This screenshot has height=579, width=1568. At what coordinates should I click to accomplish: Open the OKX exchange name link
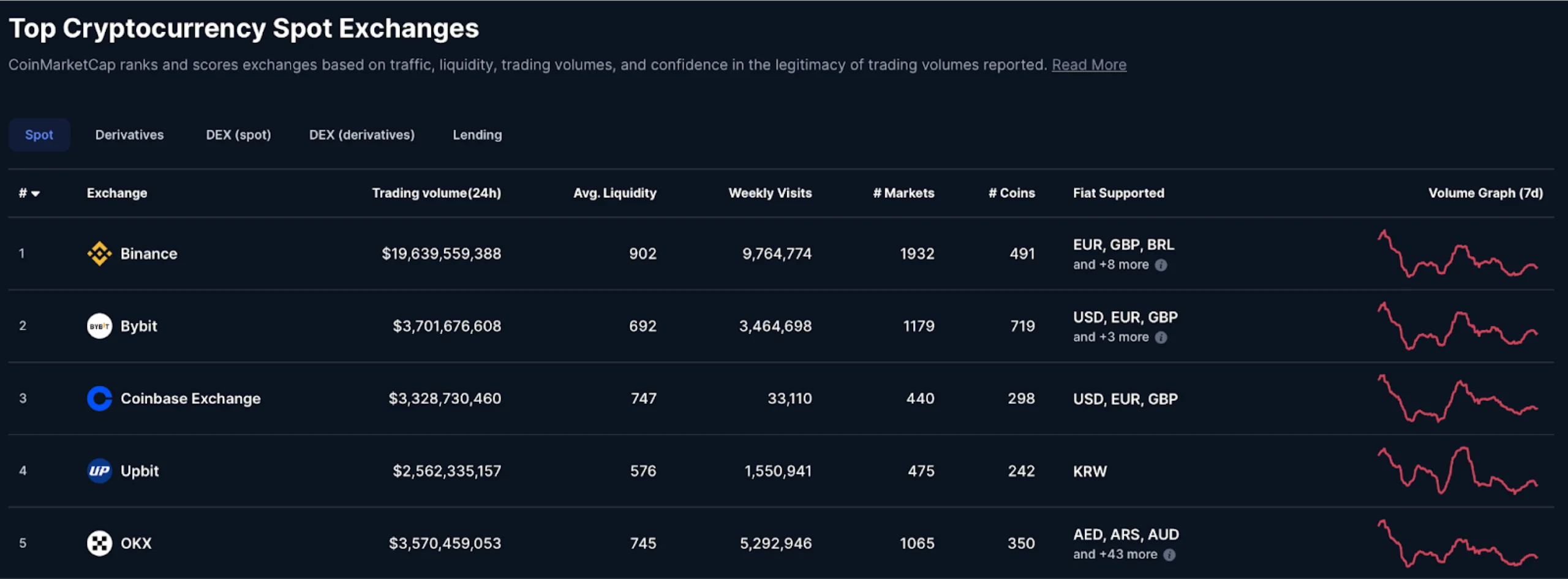click(x=136, y=543)
